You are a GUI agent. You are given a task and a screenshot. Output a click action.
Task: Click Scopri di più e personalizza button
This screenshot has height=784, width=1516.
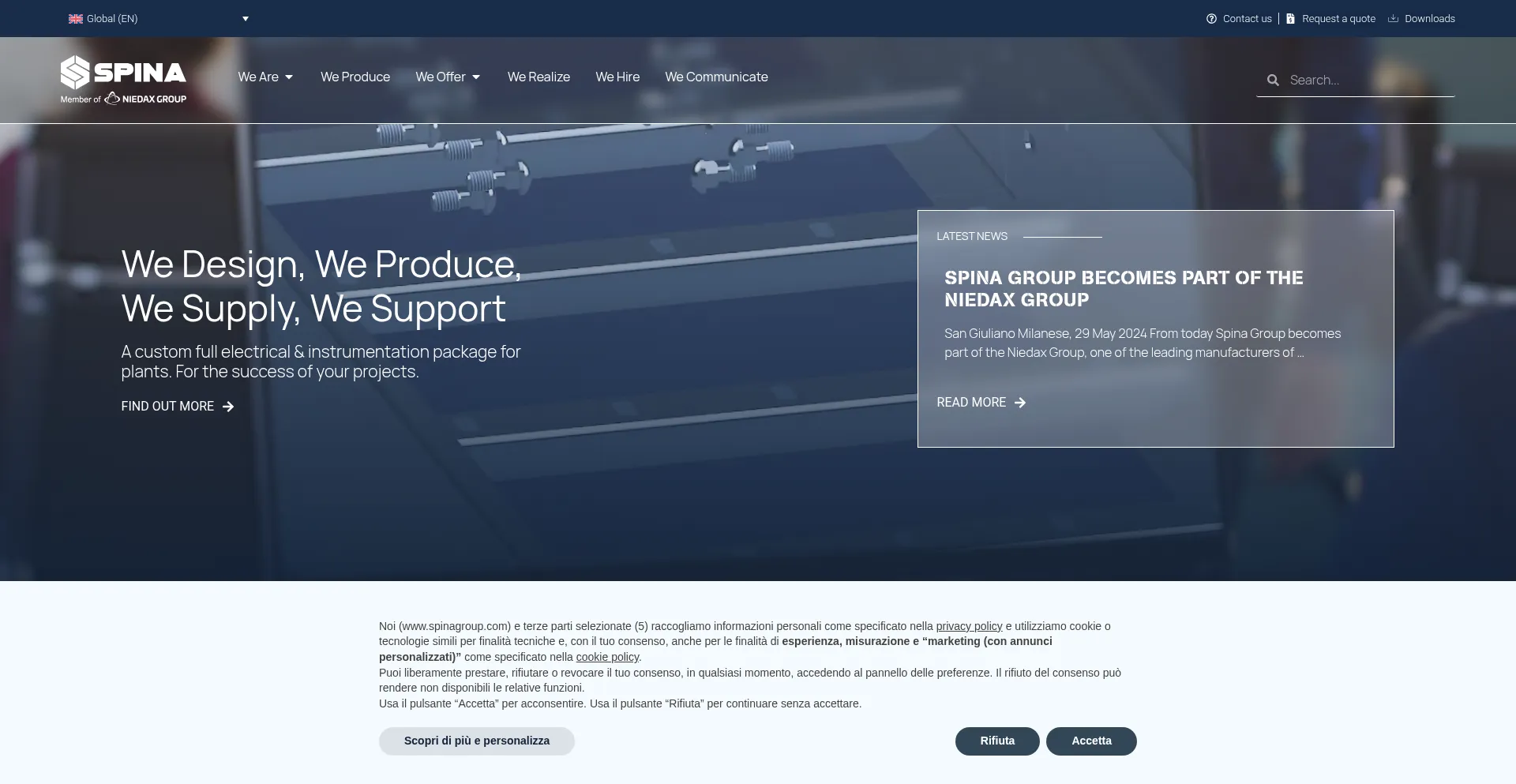[x=477, y=741]
